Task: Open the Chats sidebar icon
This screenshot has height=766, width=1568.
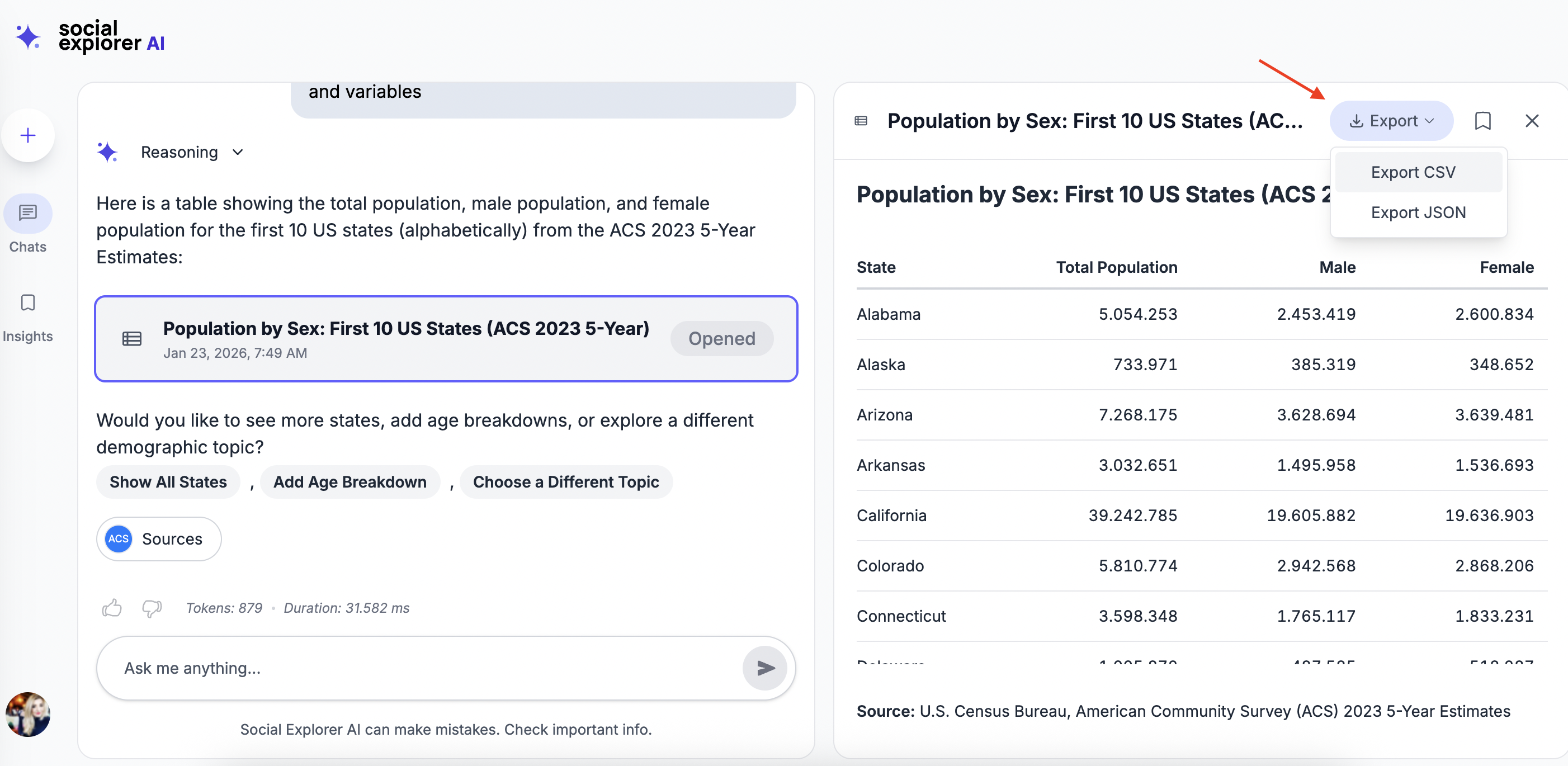Action: tap(28, 214)
